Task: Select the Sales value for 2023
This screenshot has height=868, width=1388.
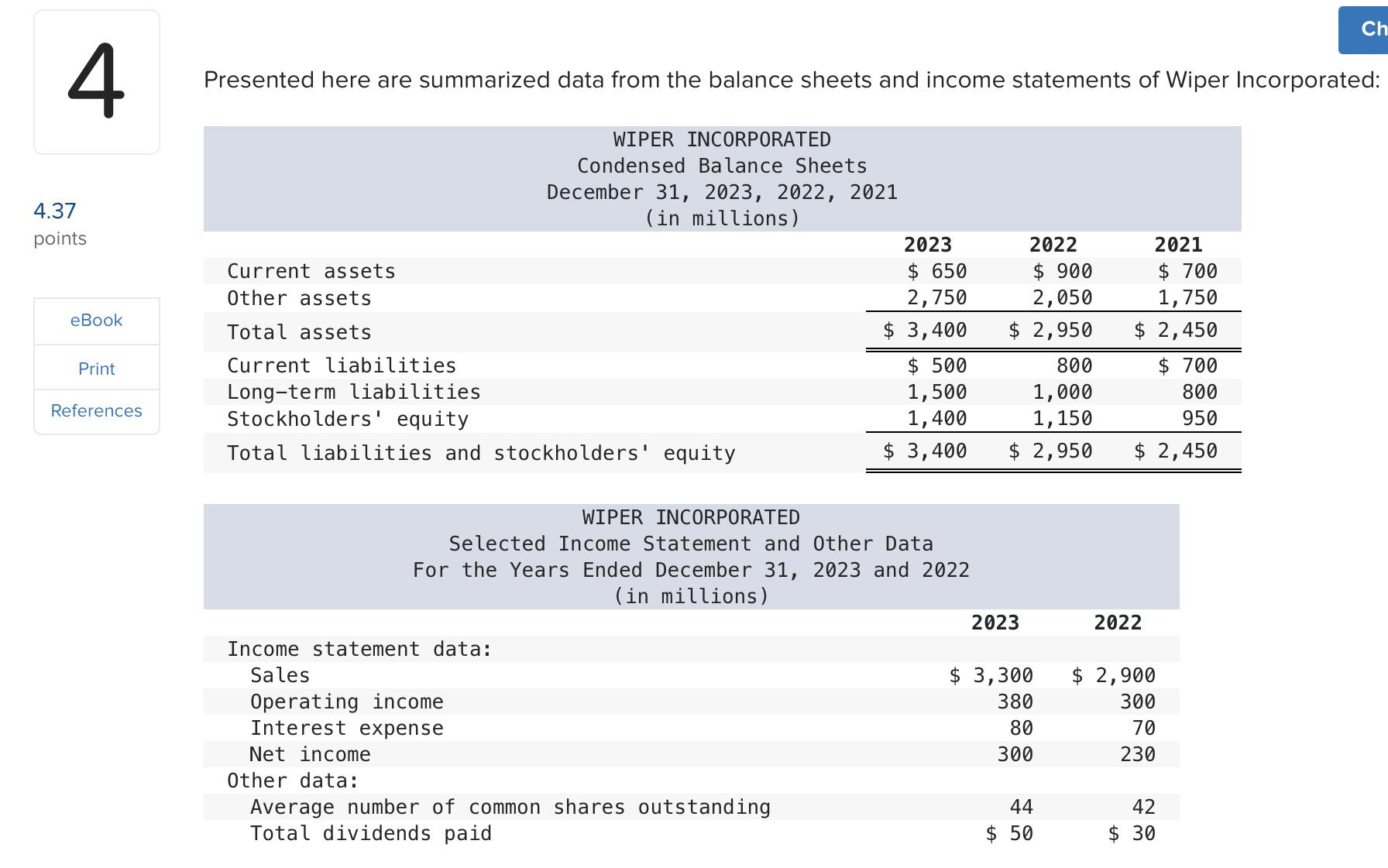Action: 991,674
